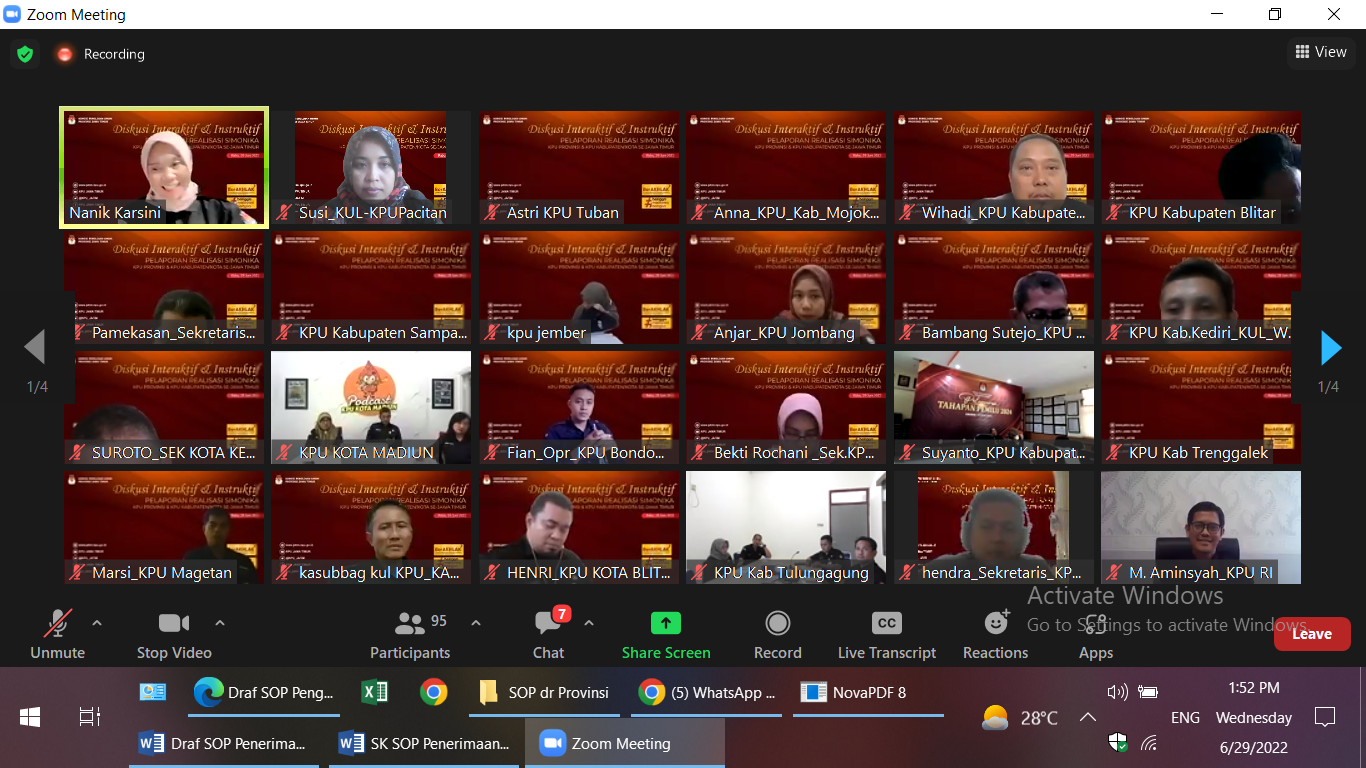
Task: Select Nanik Karsini's video tile
Action: pyautogui.click(x=164, y=167)
